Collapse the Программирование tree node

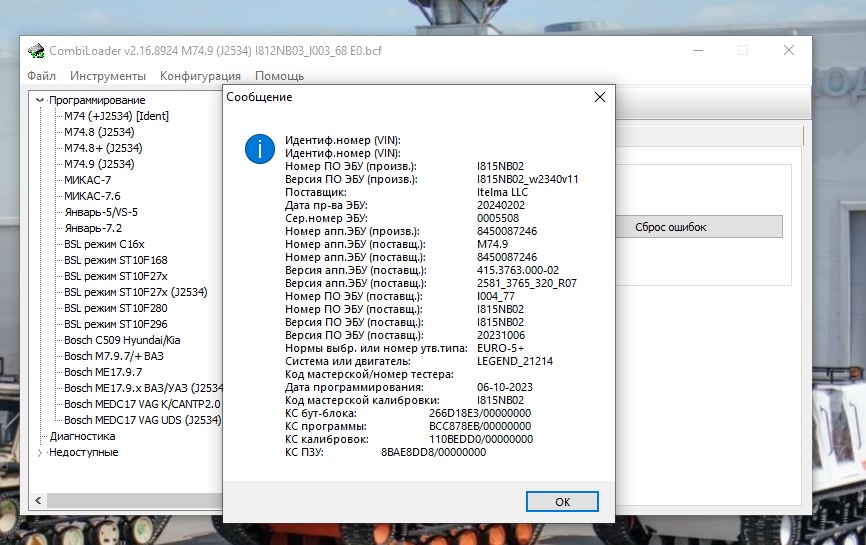click(x=40, y=100)
